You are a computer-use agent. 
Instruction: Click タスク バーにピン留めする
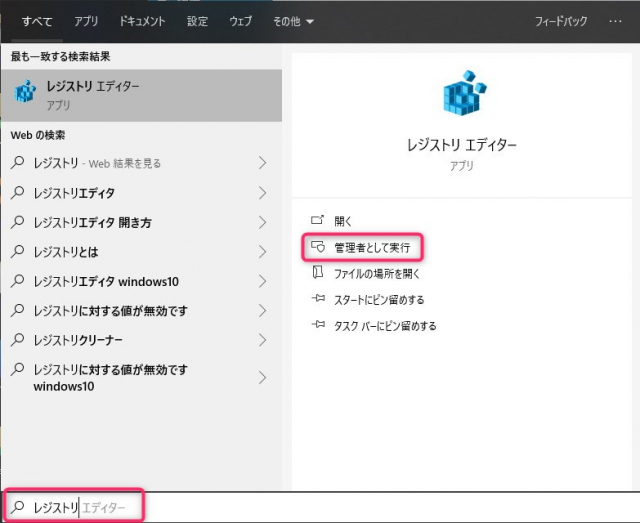385,325
